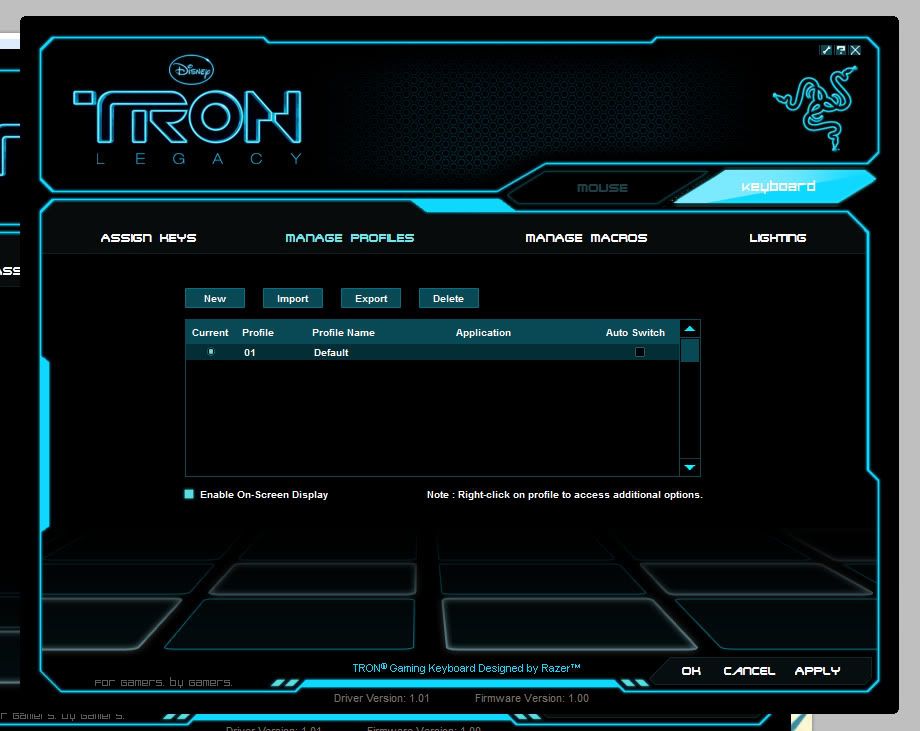920x731 pixels.
Task: Open the help question mark icon
Action: [841, 50]
